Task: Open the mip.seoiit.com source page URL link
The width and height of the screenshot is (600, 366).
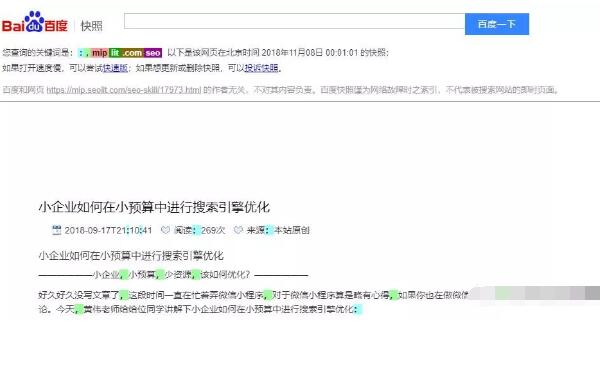Action: click(x=124, y=90)
